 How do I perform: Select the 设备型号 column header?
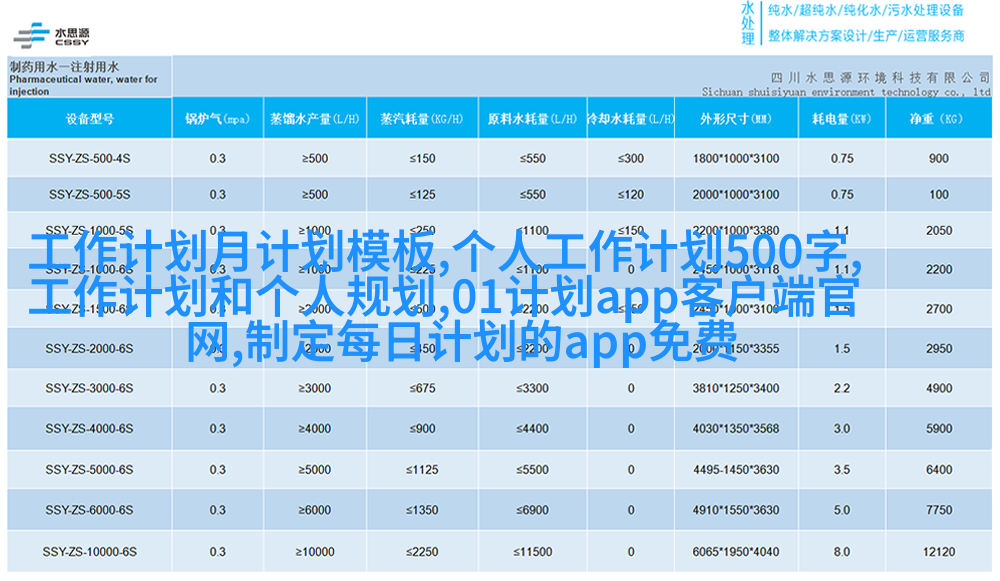click(89, 119)
